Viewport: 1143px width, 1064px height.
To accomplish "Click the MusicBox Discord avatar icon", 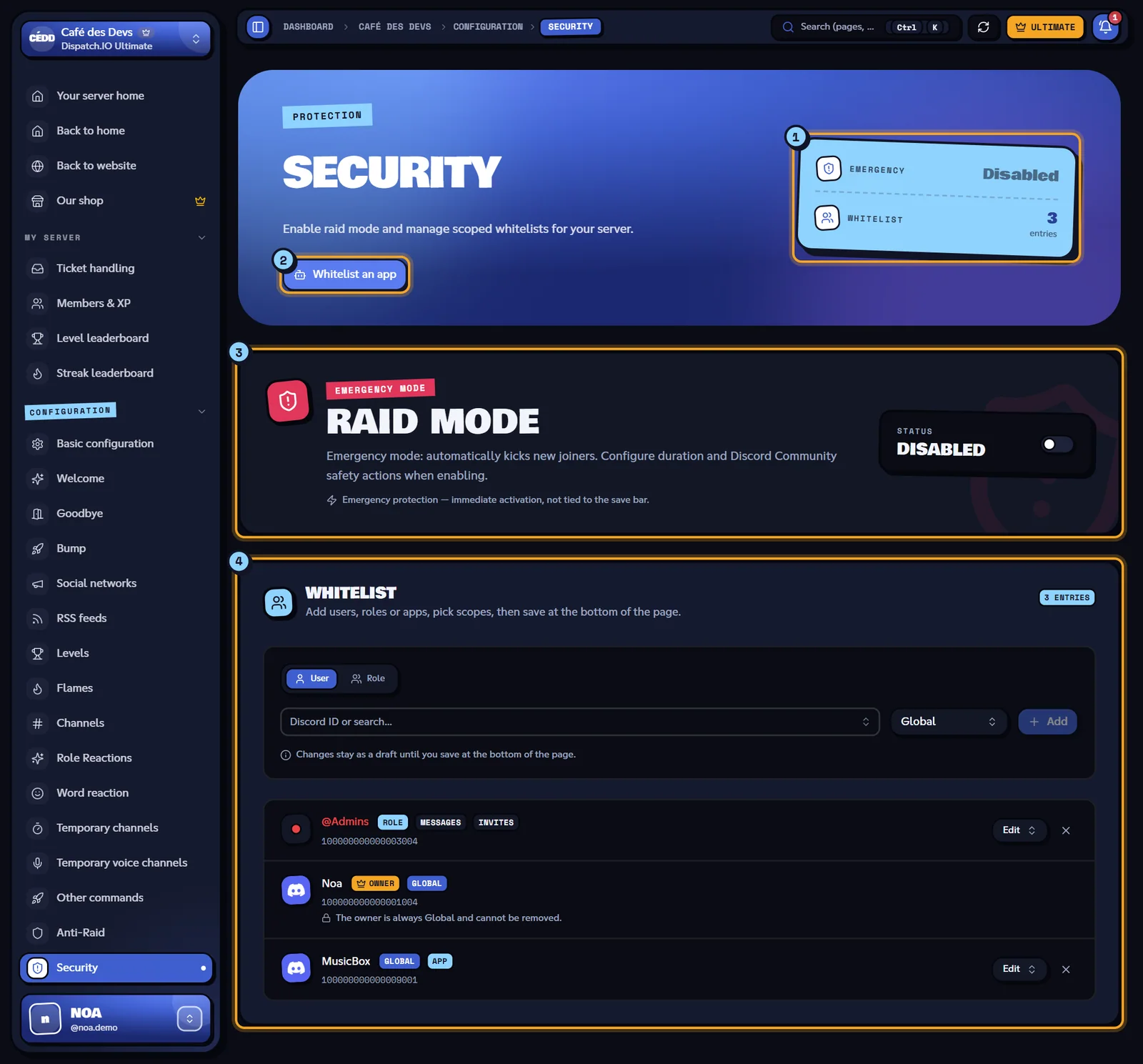I will coord(296,968).
